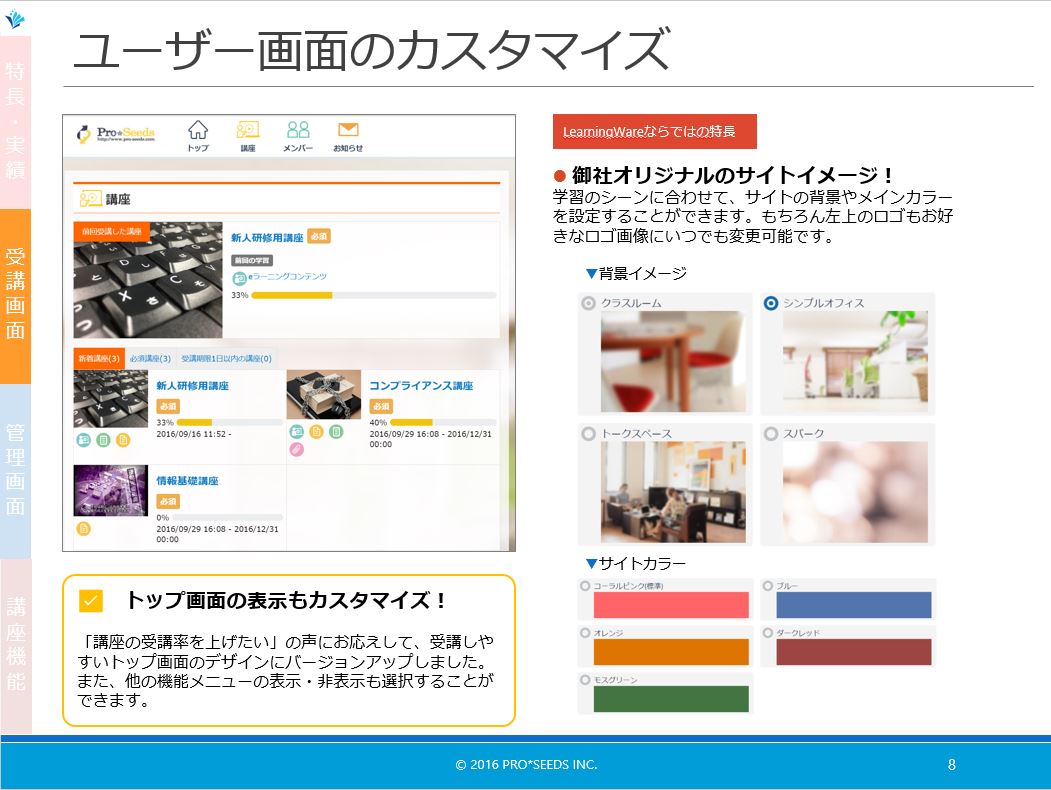Image resolution: width=1051 pixels, height=790 pixels.
Task: Open the コンプライアンス講座 course link
Action: click(x=423, y=385)
